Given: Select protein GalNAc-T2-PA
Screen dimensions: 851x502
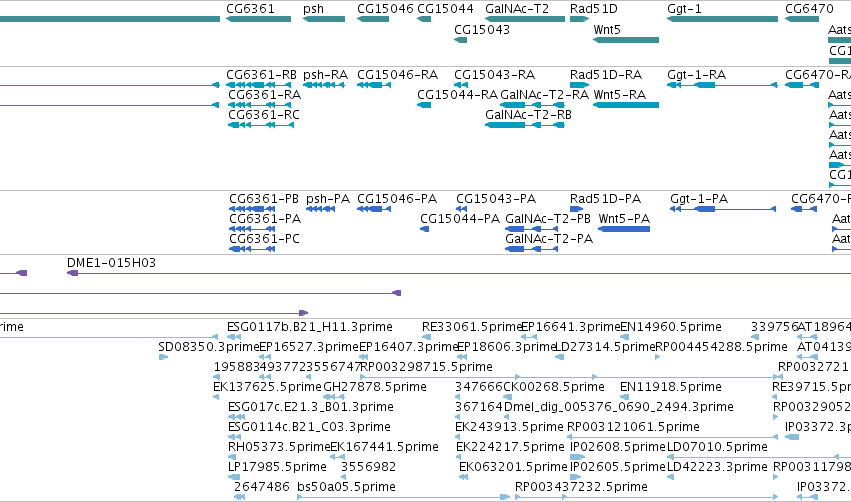Looking at the screenshot, I should 549,239.
